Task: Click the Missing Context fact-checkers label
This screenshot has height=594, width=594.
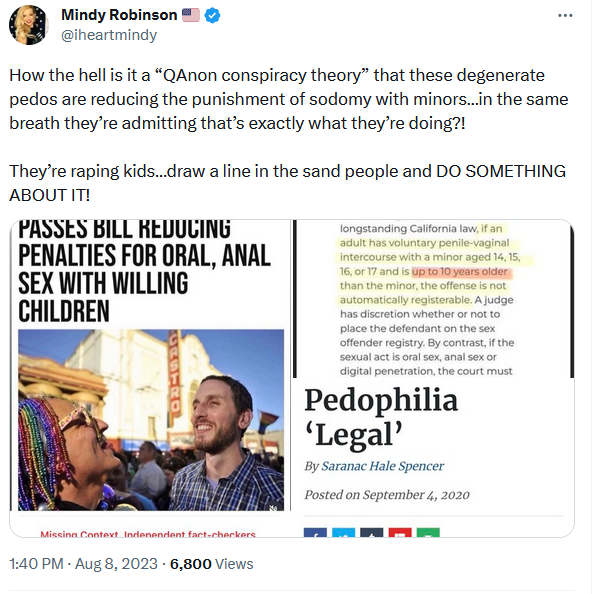Action: (x=148, y=534)
